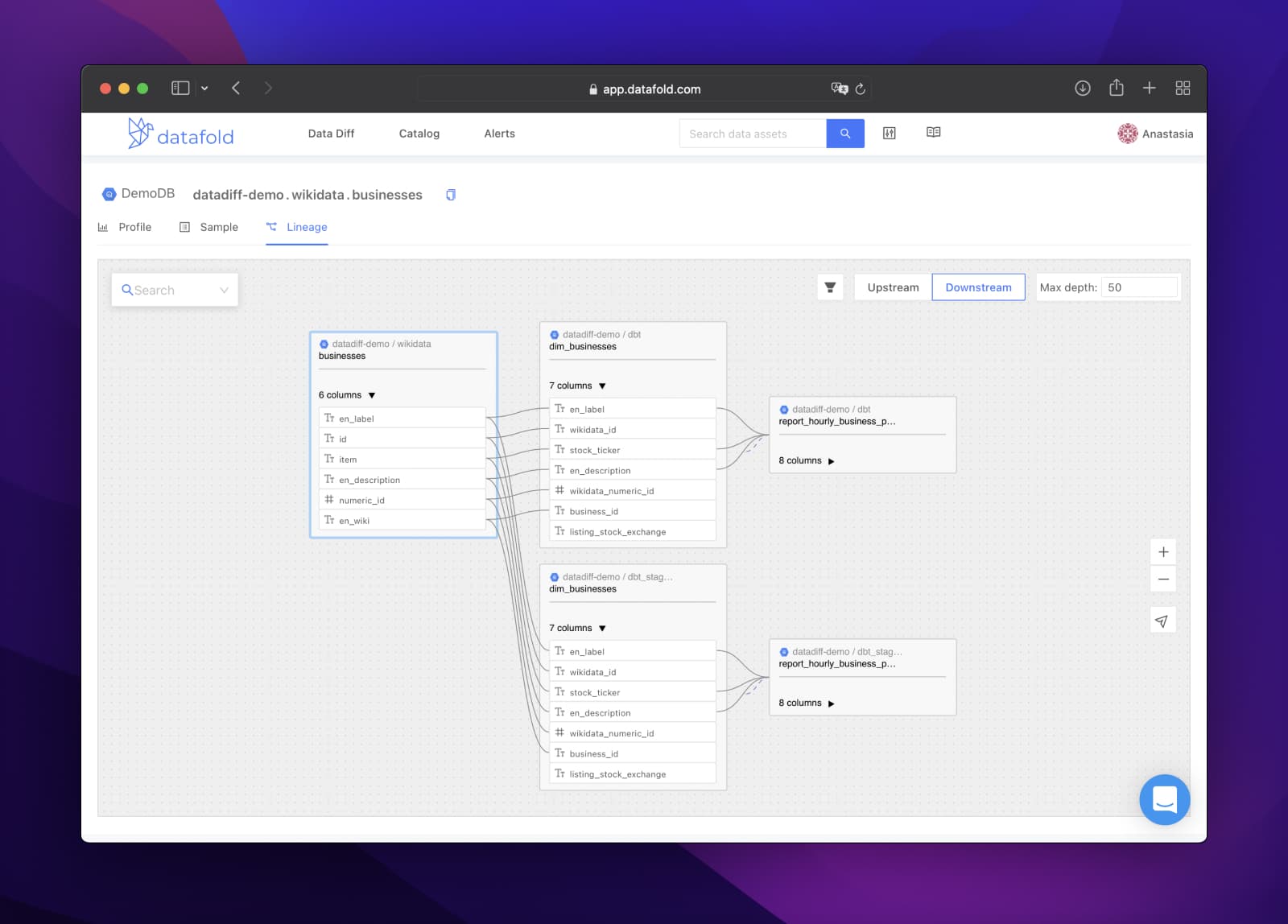Select listing_stock_exchange in dbt dim_businesses
Viewport: 1288px width, 924px height.
coord(633,532)
